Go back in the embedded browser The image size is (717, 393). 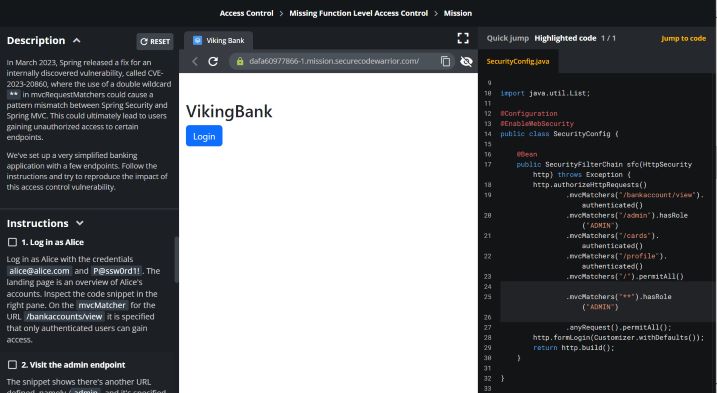pos(195,61)
